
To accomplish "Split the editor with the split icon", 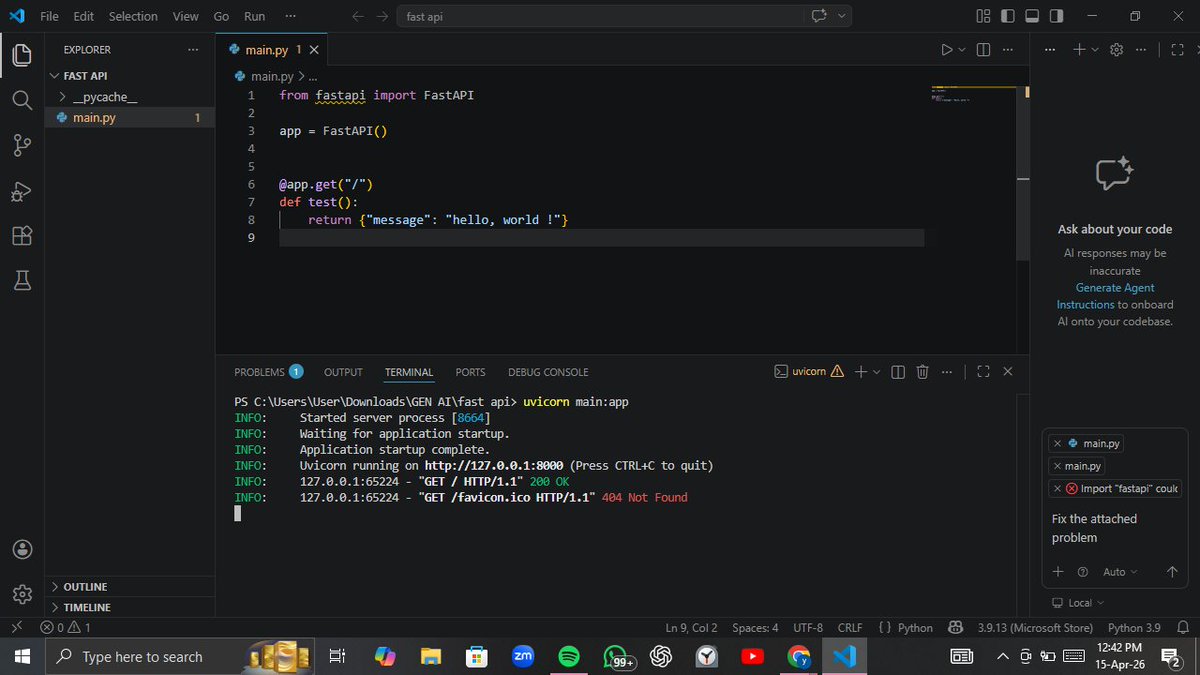I will click(983, 49).
